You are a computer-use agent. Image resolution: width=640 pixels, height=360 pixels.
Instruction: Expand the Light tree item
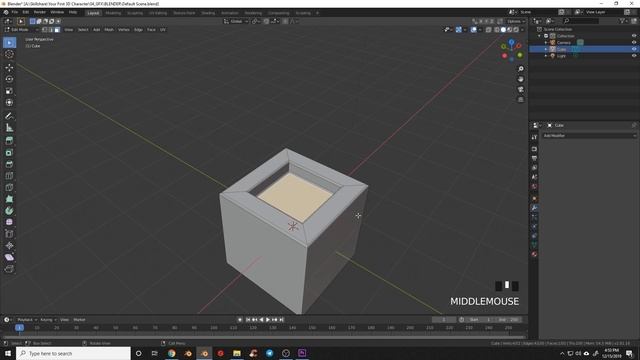(x=546, y=56)
